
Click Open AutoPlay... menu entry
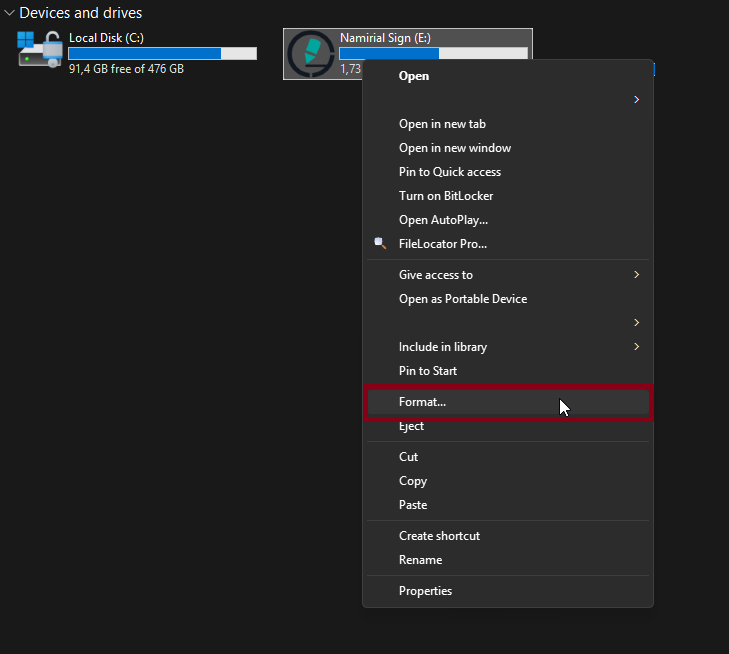pyautogui.click(x=443, y=220)
